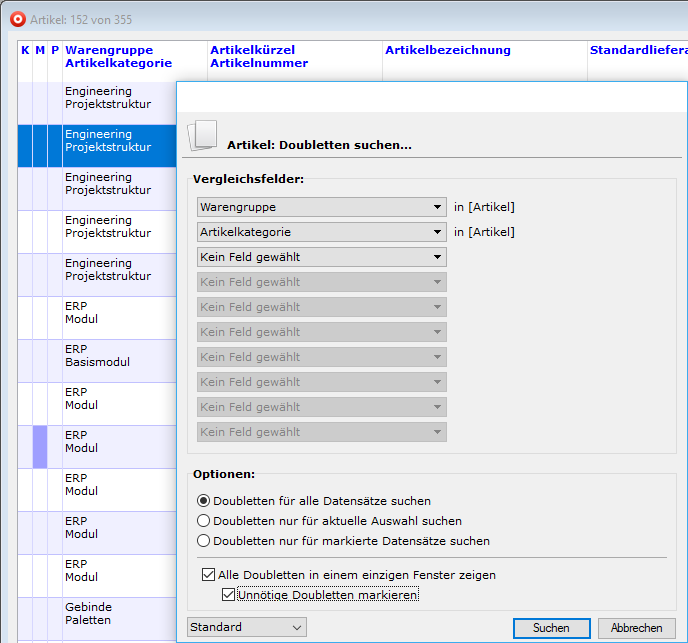Select 'Doubletten nur für markierte Datensätze suchen'
This screenshot has height=643, width=688.
click(x=204, y=541)
